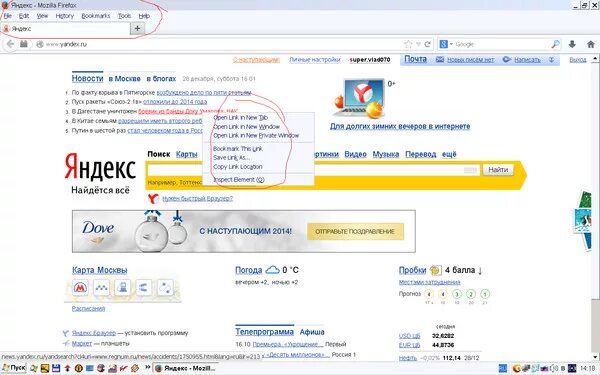Open Личные настройки link
600x375 pixels.
(315, 60)
